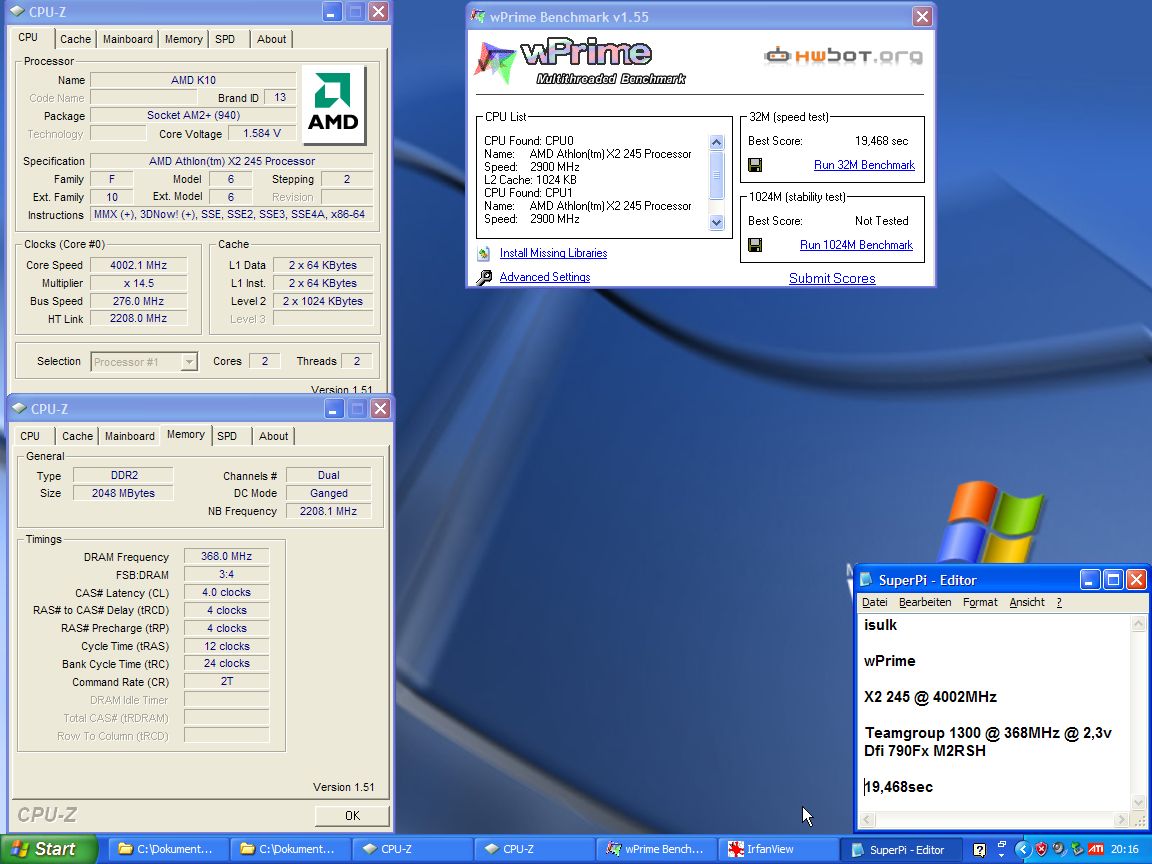The height and width of the screenshot is (864, 1152).
Task: Open Format menu in SuperPi Editor
Action: 980,602
